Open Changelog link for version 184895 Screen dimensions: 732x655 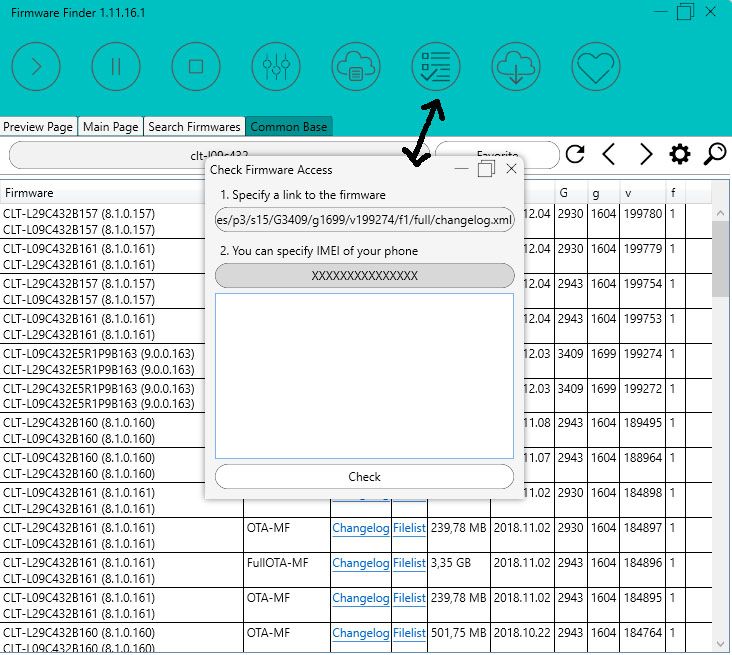coord(360,598)
